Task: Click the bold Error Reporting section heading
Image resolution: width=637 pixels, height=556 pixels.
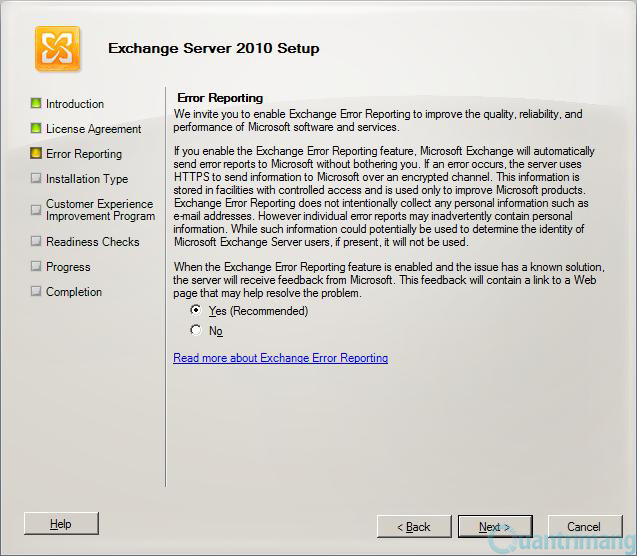Action: tap(220, 98)
